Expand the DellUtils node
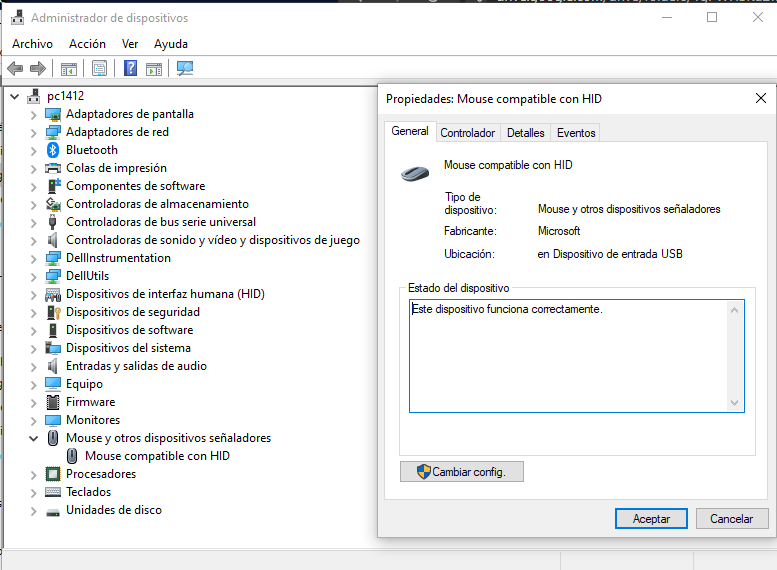This screenshot has width=777, height=570. tap(33, 277)
